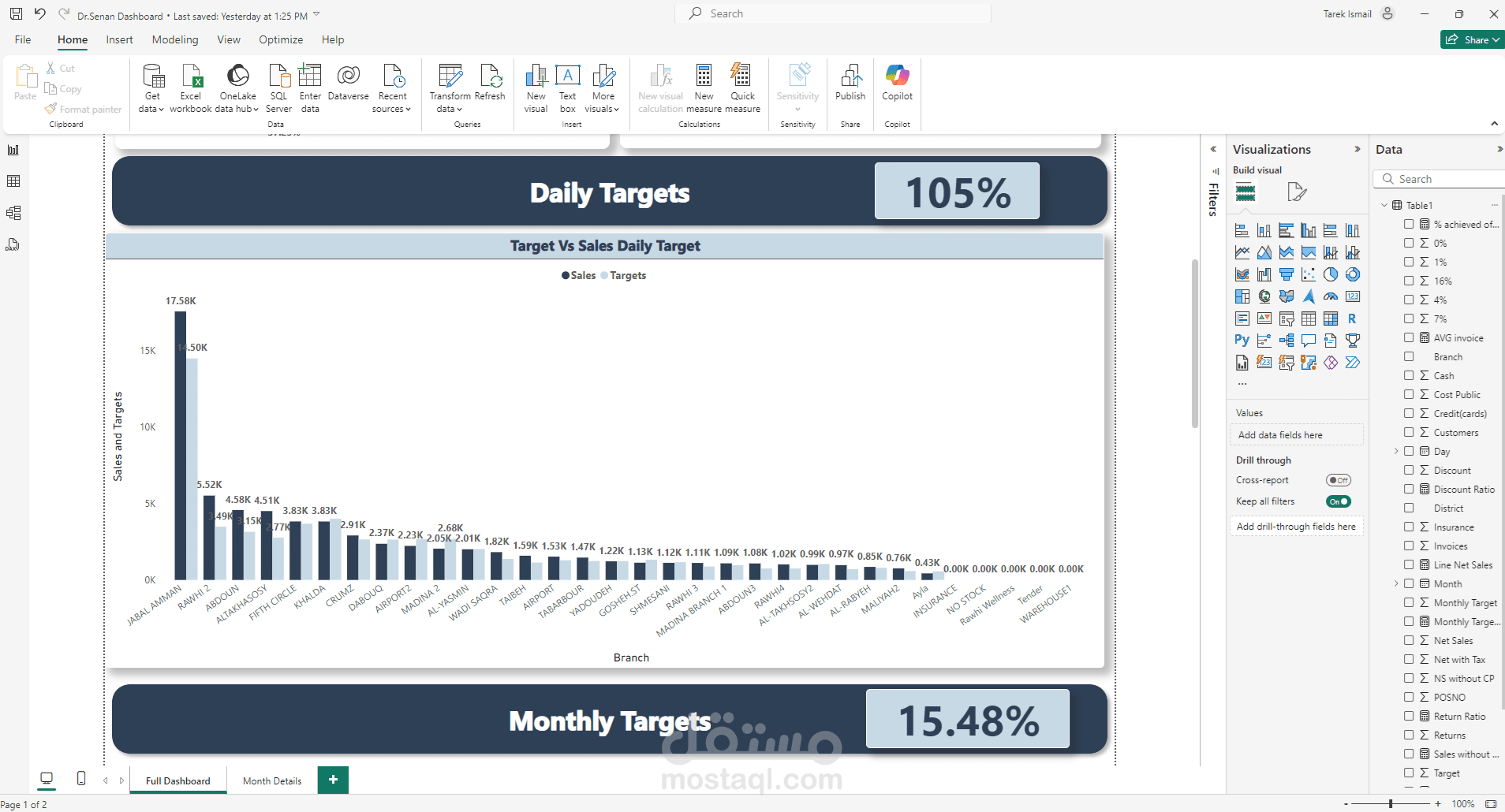
Task: Undo the last action
Action: 39,14
